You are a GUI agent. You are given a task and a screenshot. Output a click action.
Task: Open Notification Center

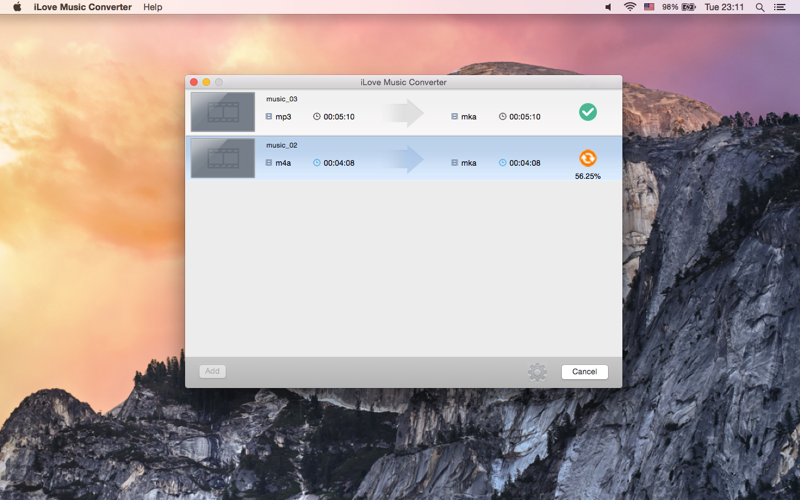pos(780,7)
